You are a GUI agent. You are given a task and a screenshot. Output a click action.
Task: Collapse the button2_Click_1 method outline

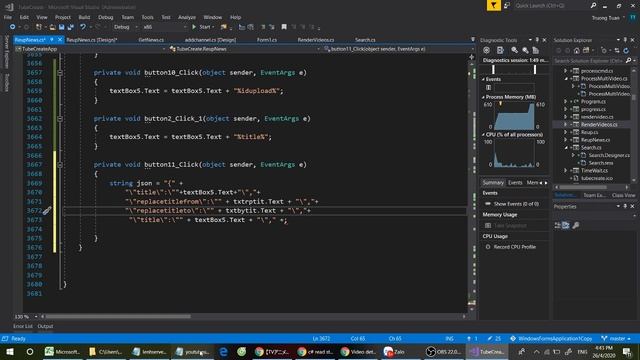tap(60, 119)
